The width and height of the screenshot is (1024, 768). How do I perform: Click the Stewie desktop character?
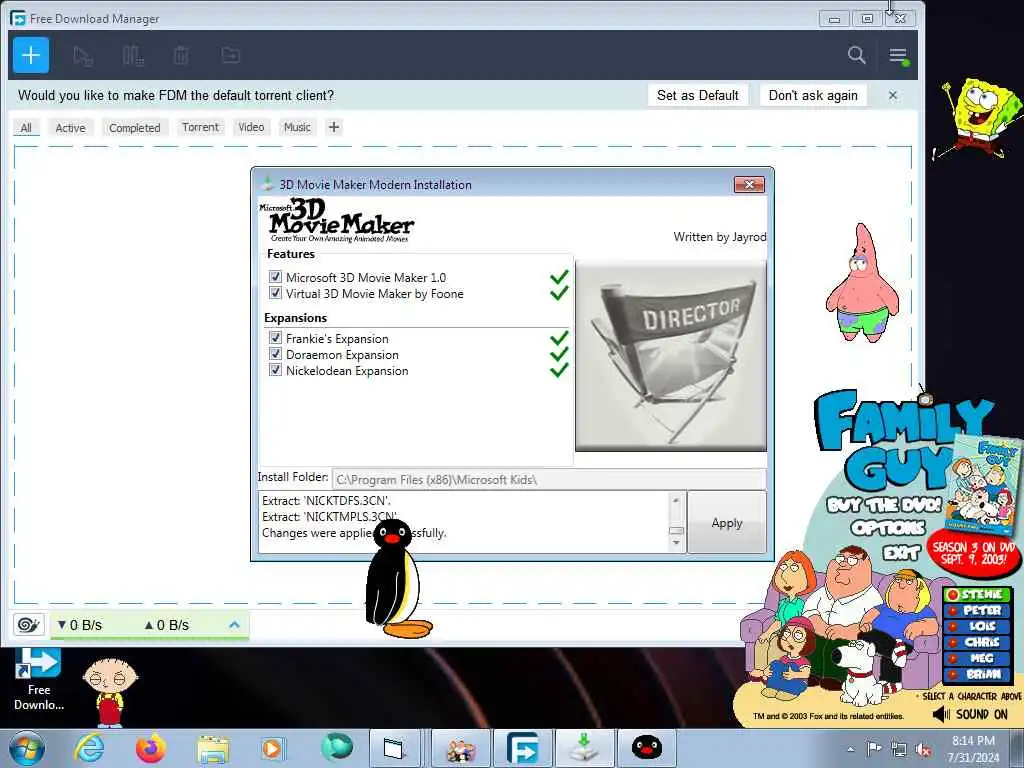[x=110, y=692]
